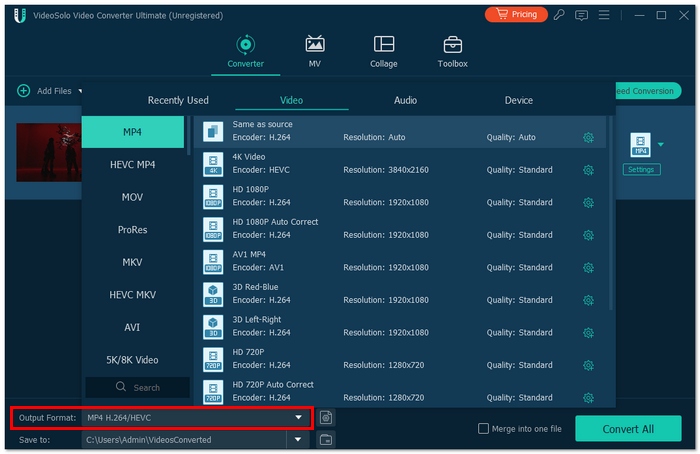Choose MP4 in format list

[133, 132]
